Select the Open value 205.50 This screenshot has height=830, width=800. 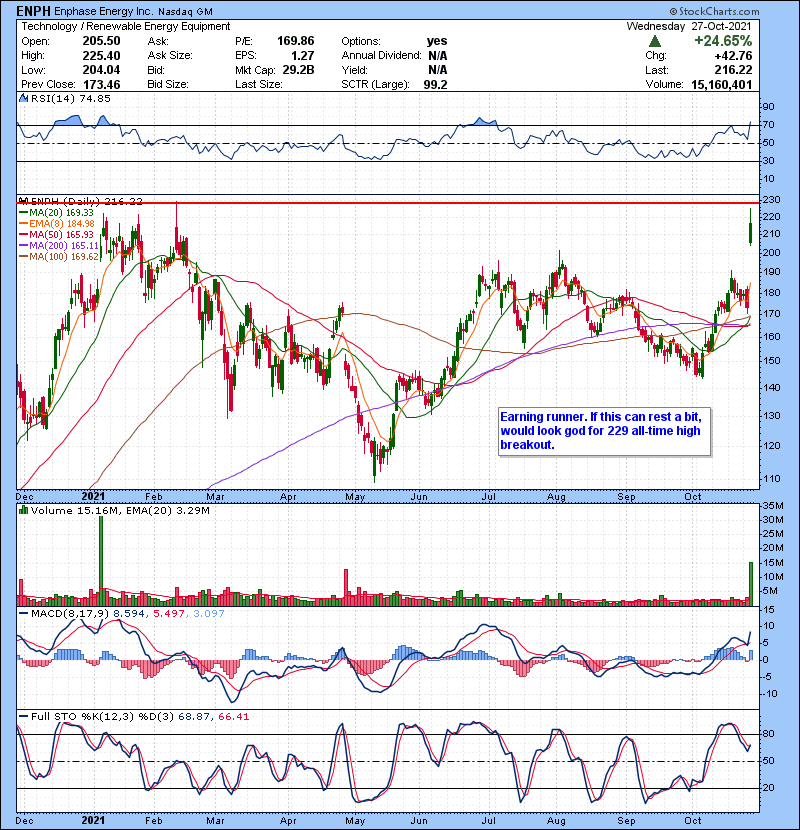(x=101, y=41)
